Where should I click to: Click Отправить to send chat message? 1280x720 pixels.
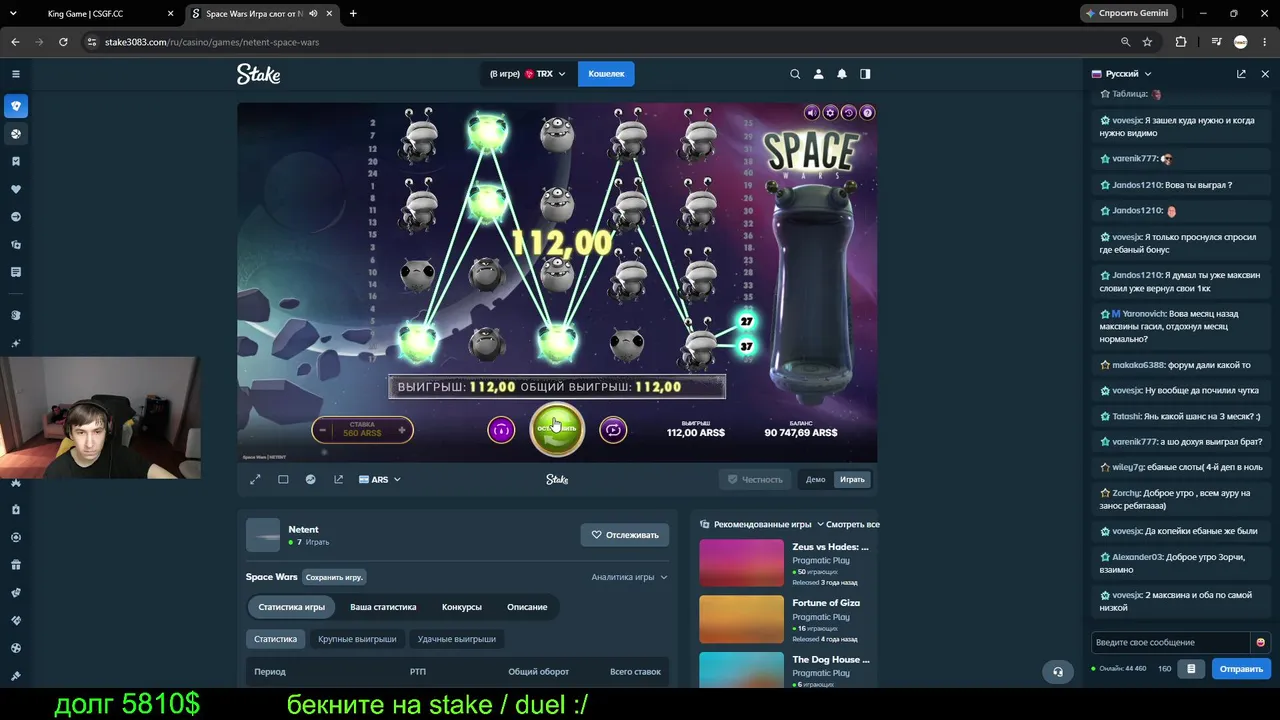click(x=1241, y=669)
